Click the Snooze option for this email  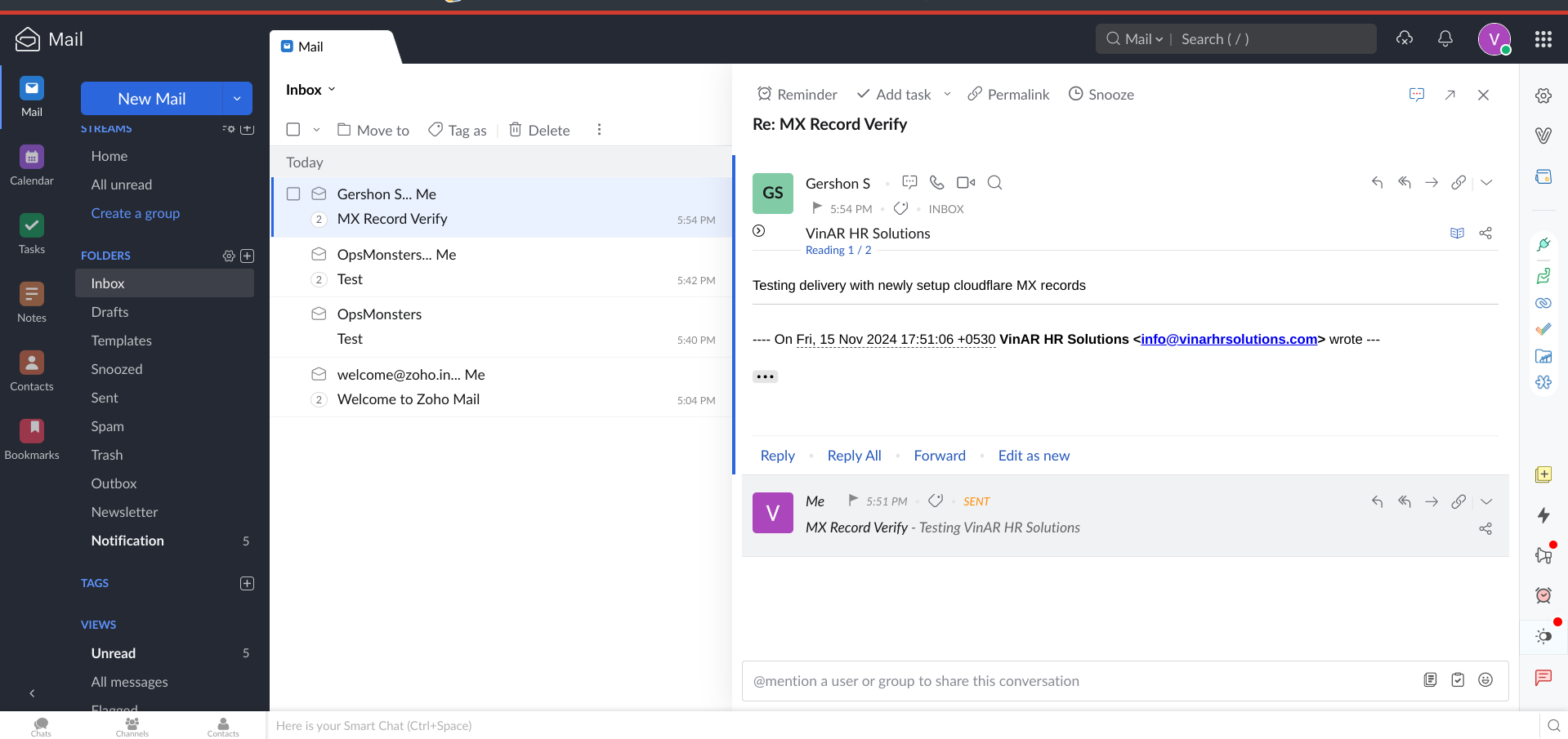1101,95
